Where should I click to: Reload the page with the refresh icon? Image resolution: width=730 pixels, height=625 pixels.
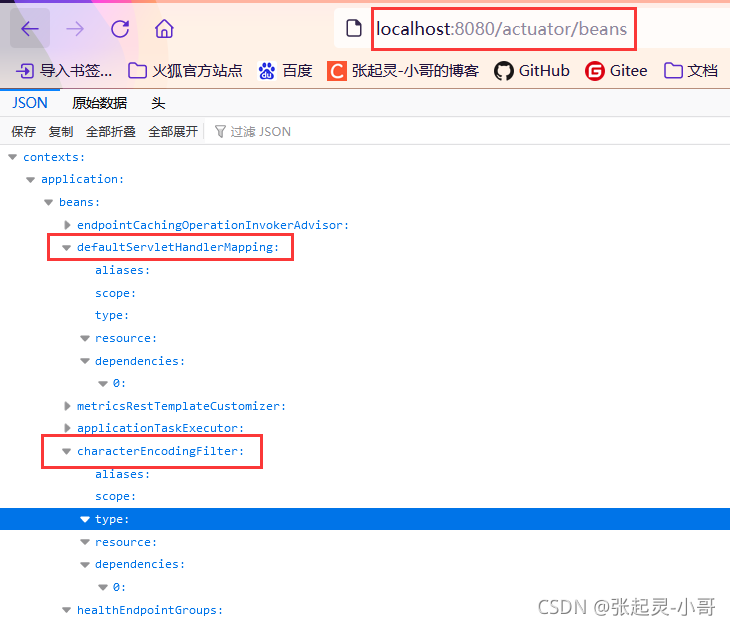120,29
